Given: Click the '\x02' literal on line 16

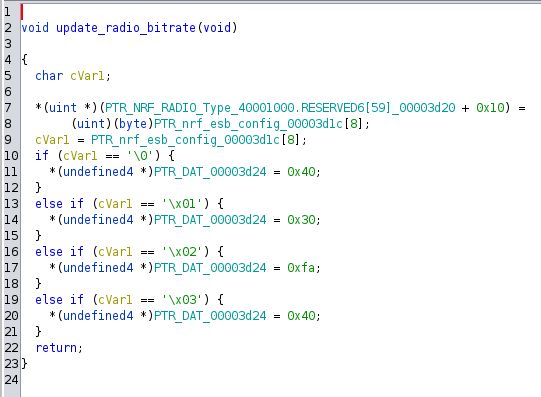Looking at the screenshot, I should click(x=182, y=251).
